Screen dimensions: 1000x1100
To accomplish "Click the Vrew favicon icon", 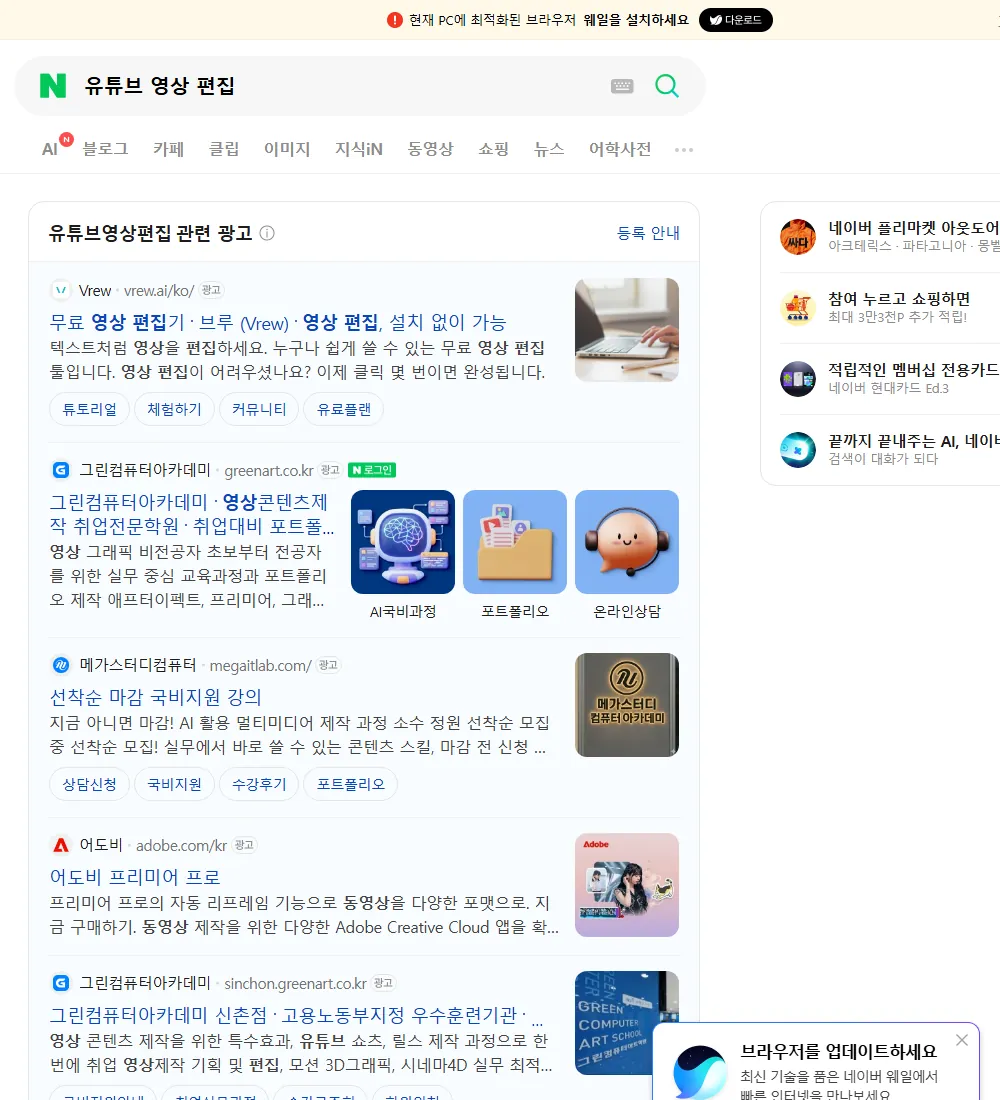I will click(61, 290).
